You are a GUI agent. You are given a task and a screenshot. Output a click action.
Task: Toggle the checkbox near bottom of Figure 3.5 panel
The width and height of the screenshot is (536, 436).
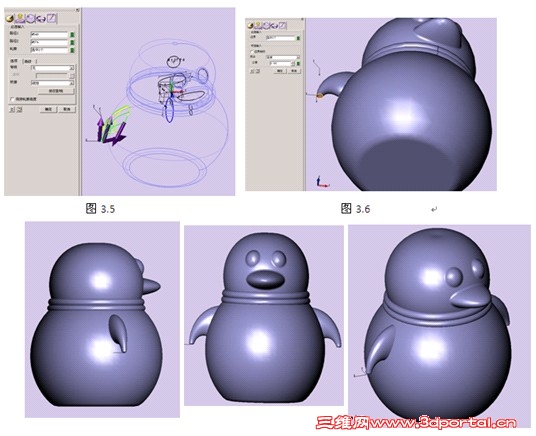click(x=13, y=100)
